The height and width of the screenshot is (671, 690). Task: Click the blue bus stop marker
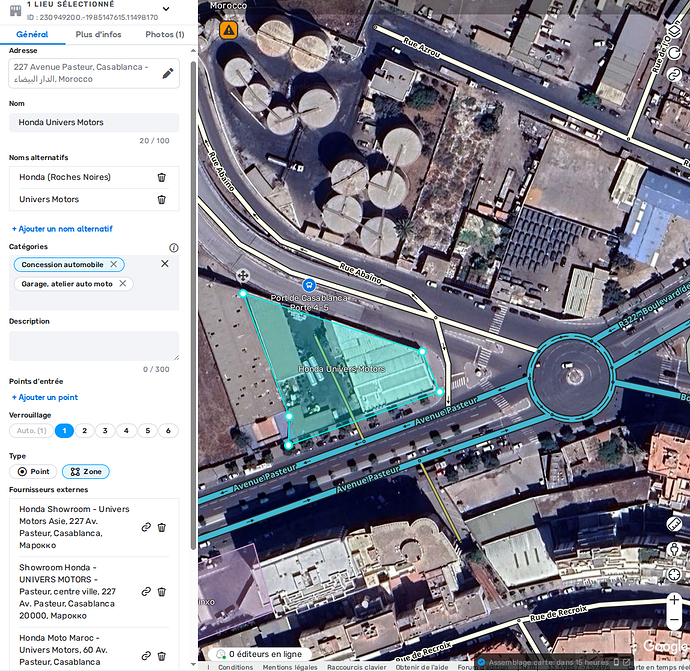click(x=309, y=285)
